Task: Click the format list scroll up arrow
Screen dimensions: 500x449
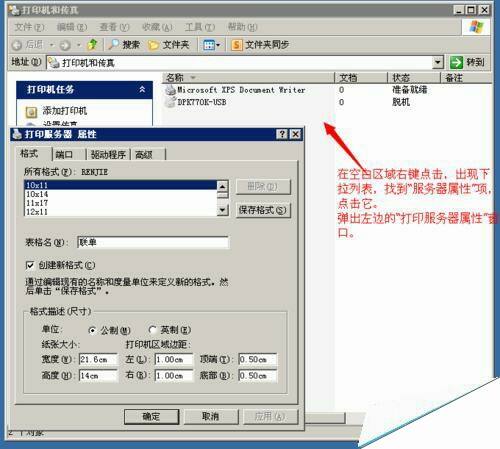Action: (223, 186)
